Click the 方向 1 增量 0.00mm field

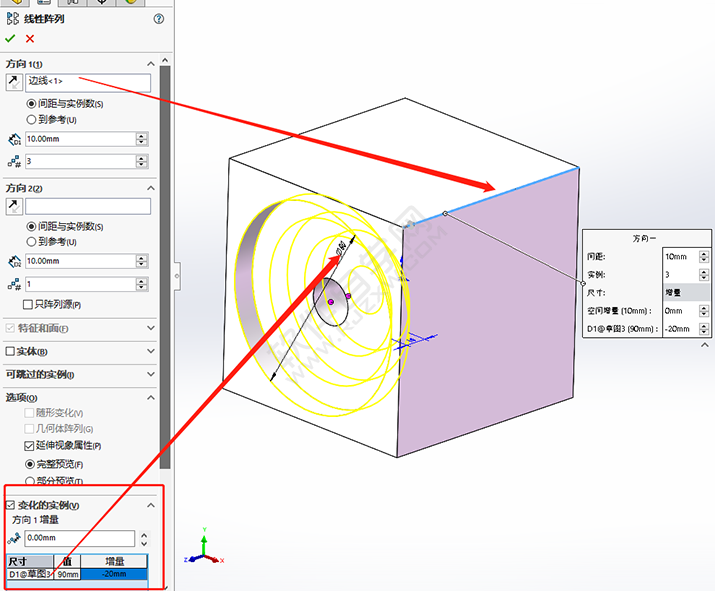point(80,538)
